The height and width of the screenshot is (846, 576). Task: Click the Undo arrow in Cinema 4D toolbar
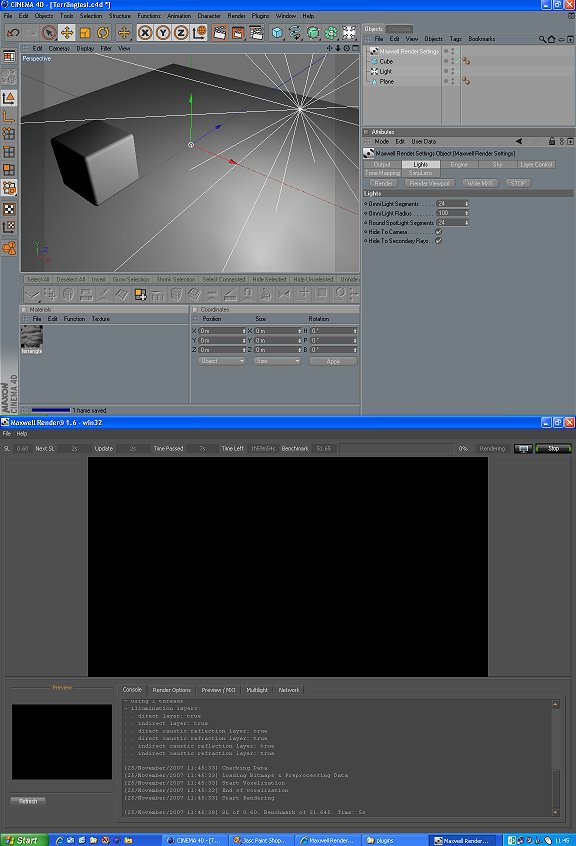tap(13, 33)
